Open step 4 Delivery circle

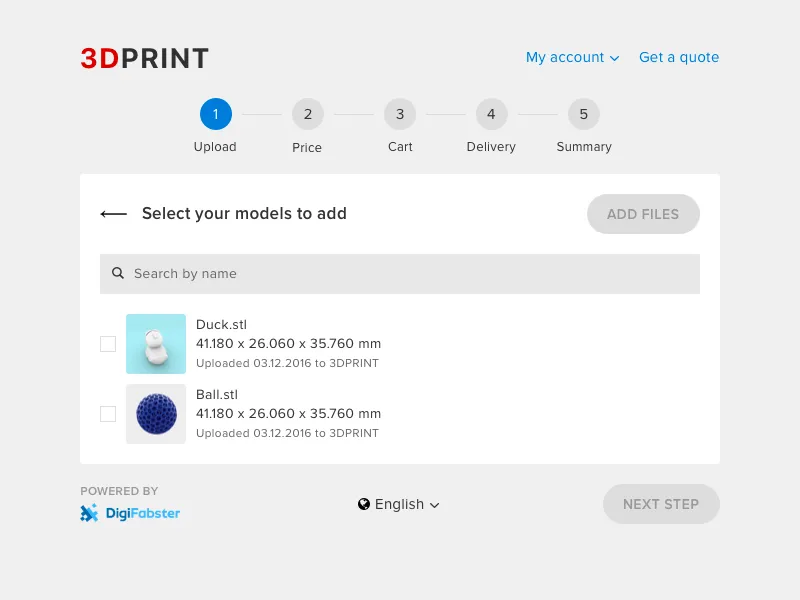point(491,114)
